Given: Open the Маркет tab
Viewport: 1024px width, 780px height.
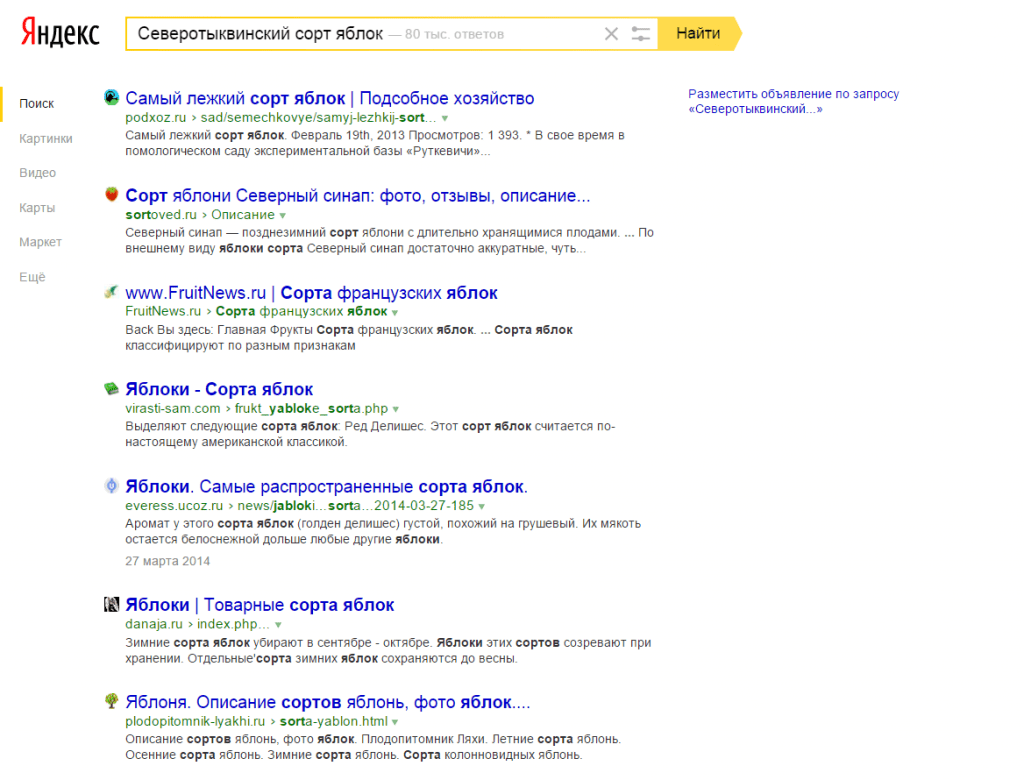Looking at the screenshot, I should coord(40,242).
